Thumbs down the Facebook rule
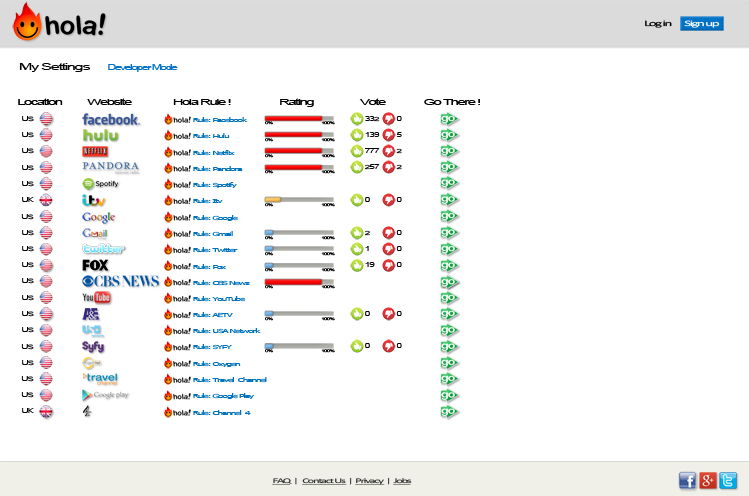 tap(388, 119)
